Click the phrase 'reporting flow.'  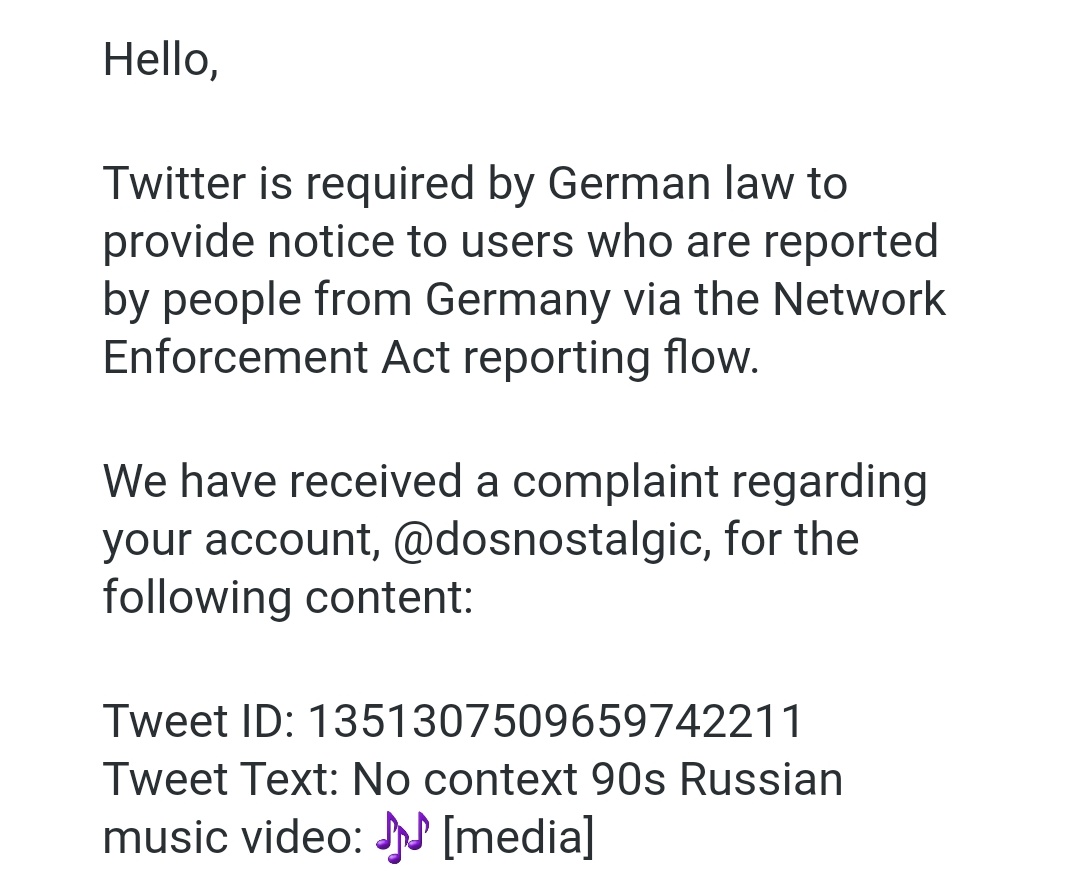[611, 358]
